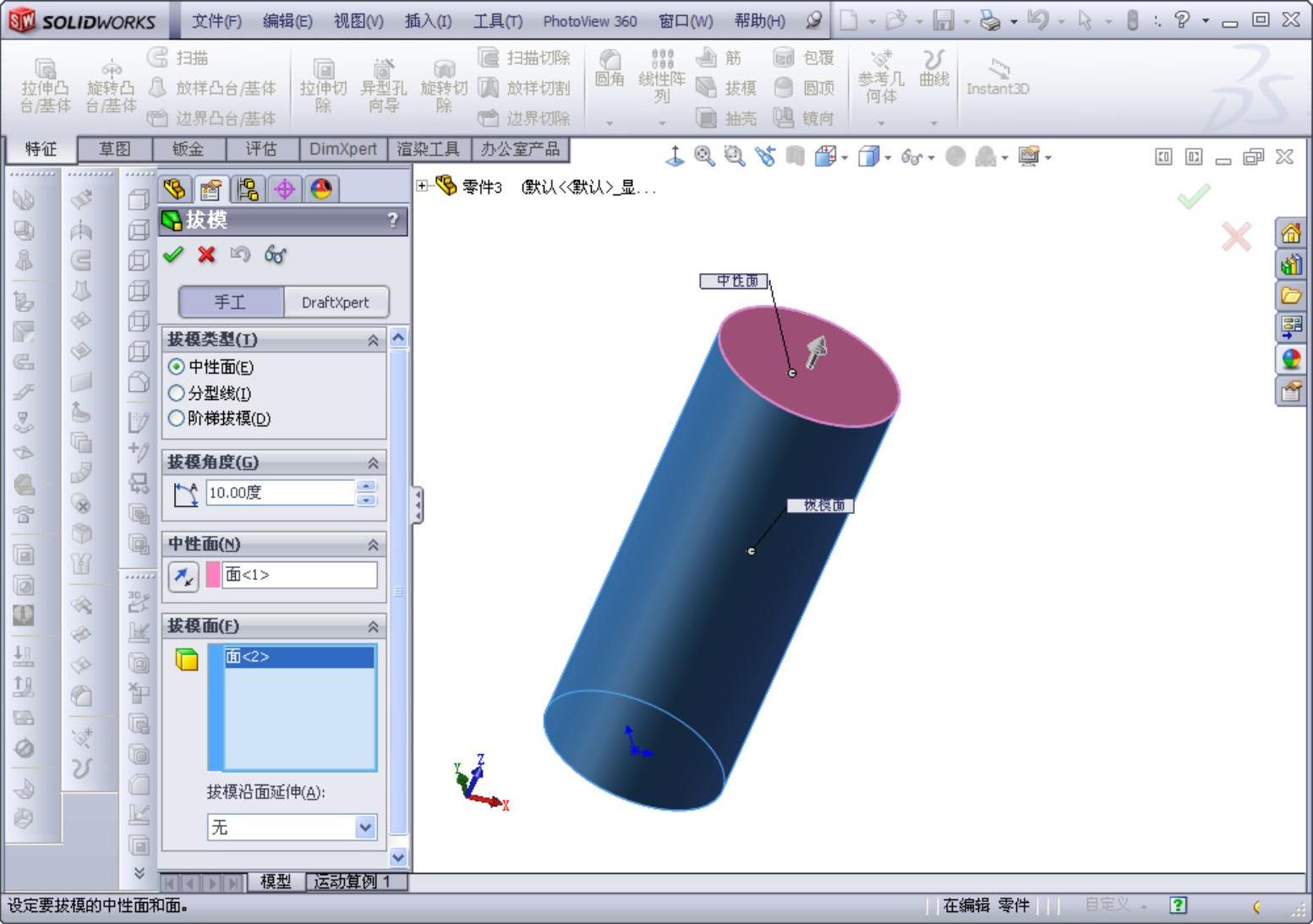Viewport: 1313px width, 924px height.
Task: Click draft panel help question mark
Action: 393,221
